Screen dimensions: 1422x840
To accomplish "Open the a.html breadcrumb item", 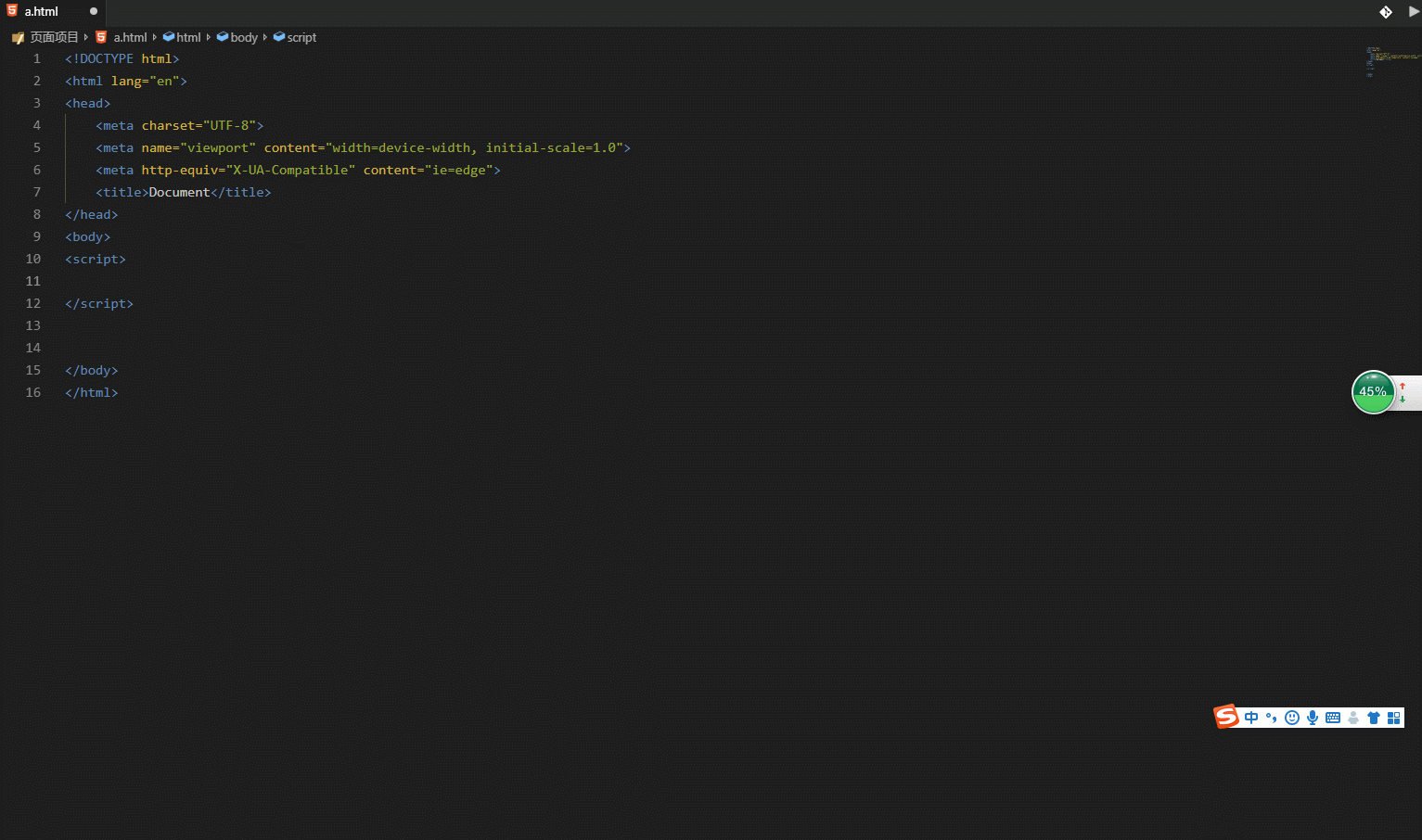I will click(130, 37).
